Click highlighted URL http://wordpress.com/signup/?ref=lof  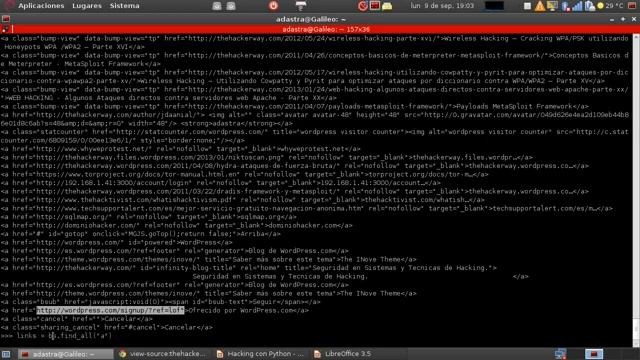tap(110, 310)
